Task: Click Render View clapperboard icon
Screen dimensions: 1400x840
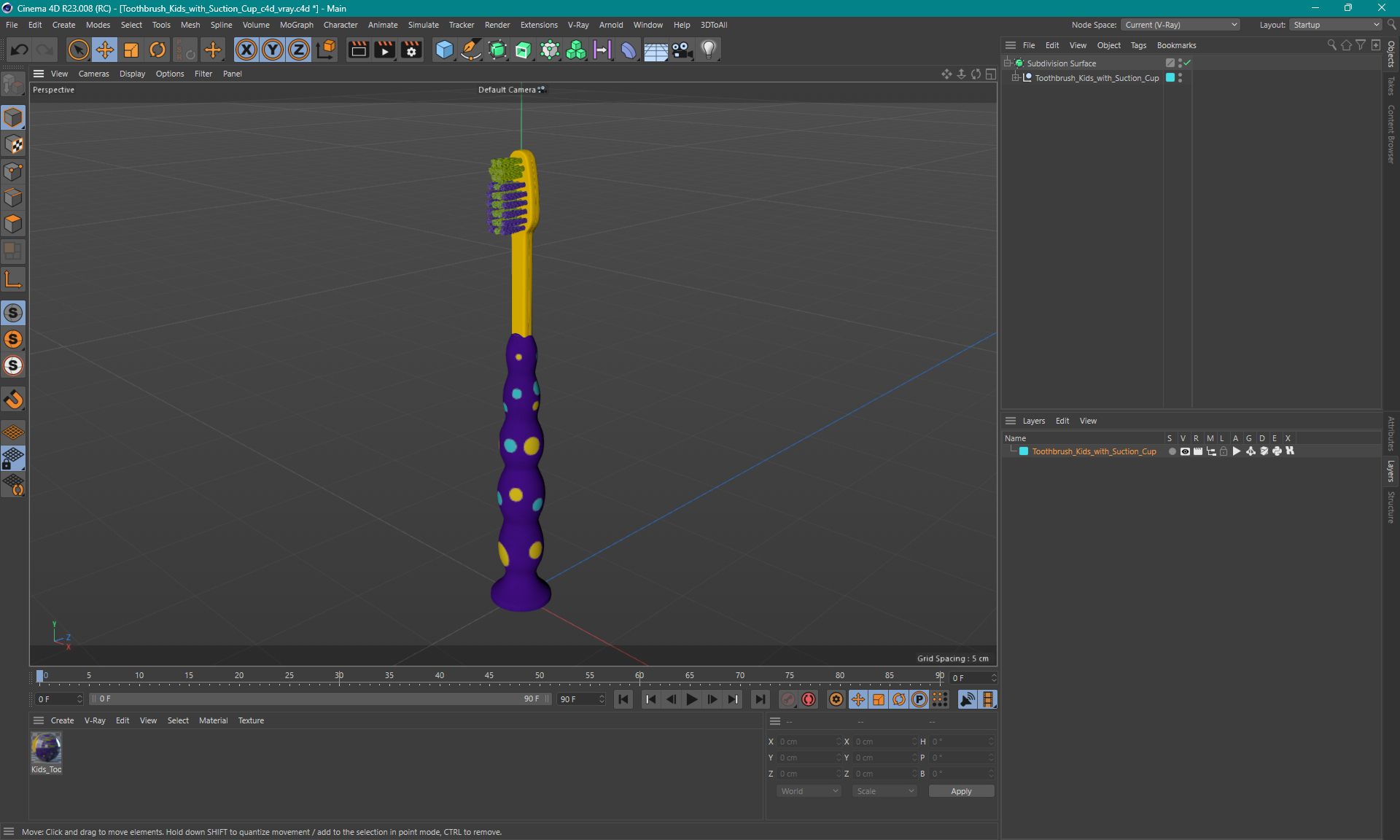Action: pyautogui.click(x=358, y=50)
